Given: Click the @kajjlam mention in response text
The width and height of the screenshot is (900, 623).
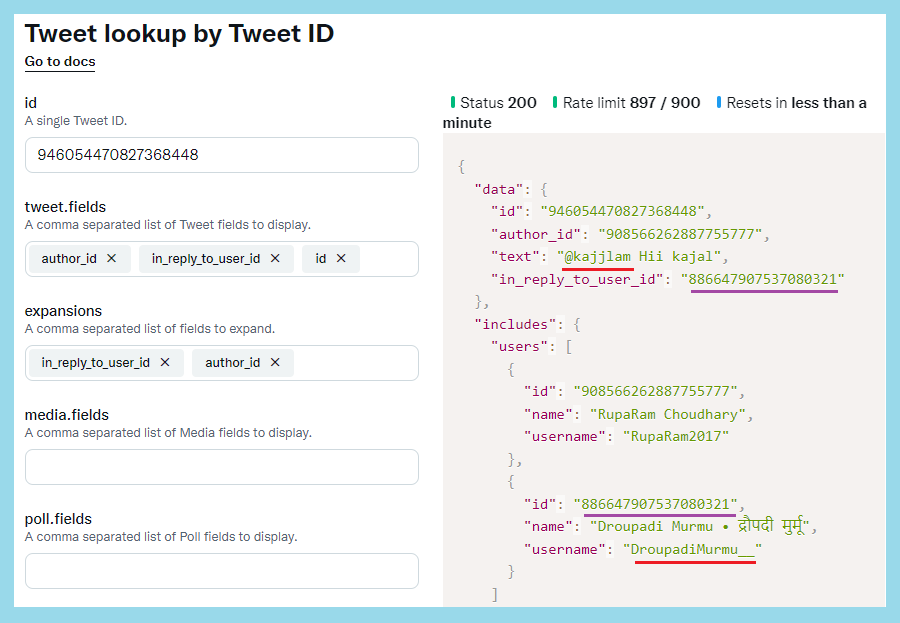Looking at the screenshot, I should pos(598,256).
